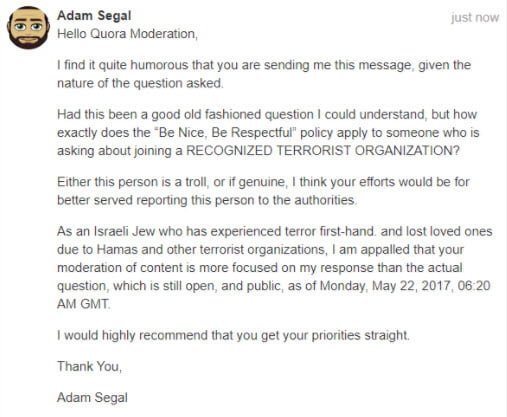
Task: Click the words 'nature of the question asked'
Action: [x=140, y=83]
